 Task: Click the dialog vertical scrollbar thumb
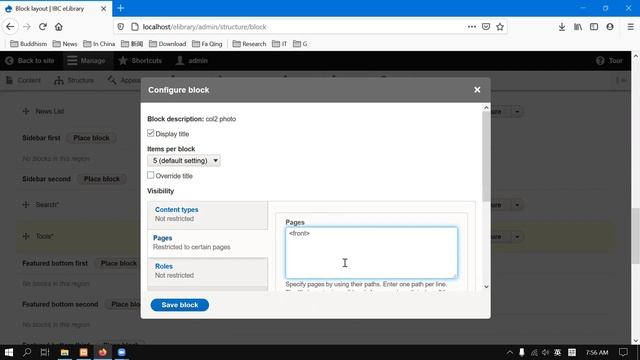486,156
